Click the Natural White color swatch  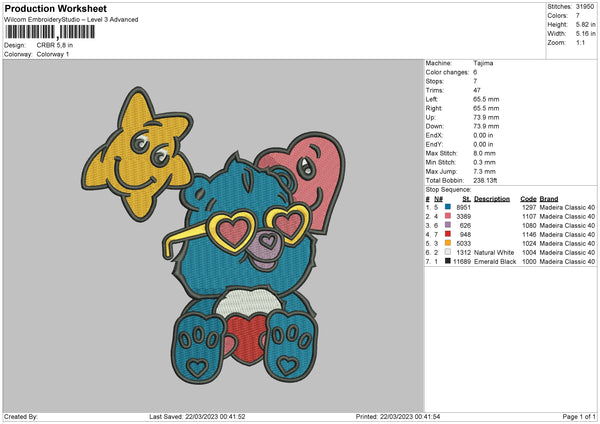448,252
